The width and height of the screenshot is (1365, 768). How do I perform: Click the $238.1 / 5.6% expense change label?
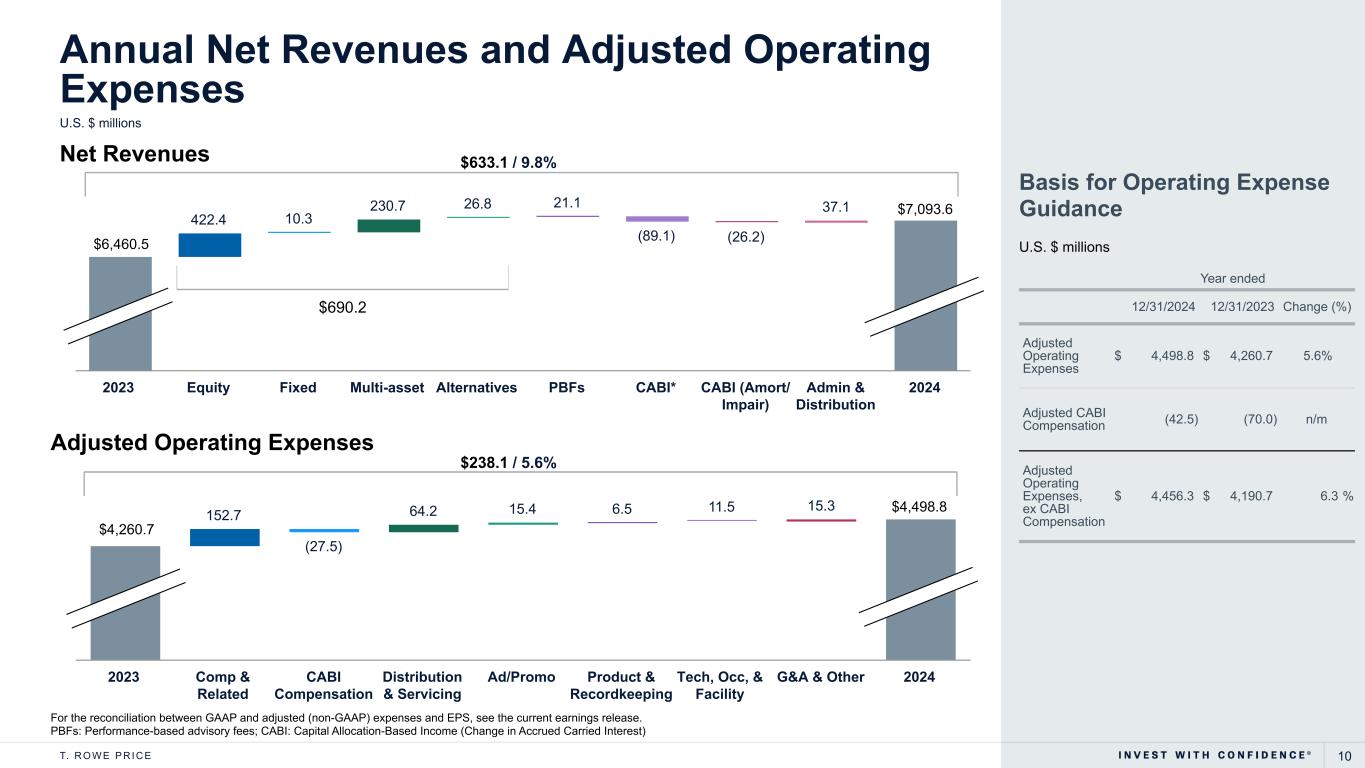tap(508, 462)
